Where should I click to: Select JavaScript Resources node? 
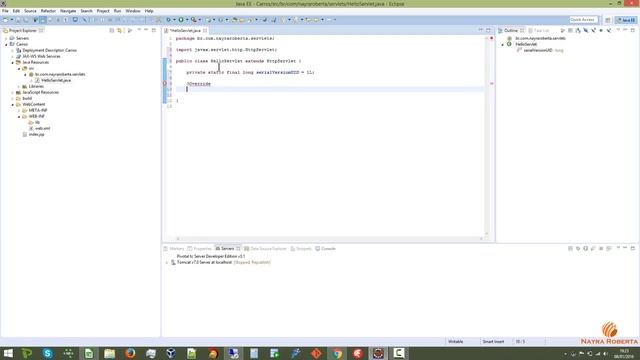(40, 92)
